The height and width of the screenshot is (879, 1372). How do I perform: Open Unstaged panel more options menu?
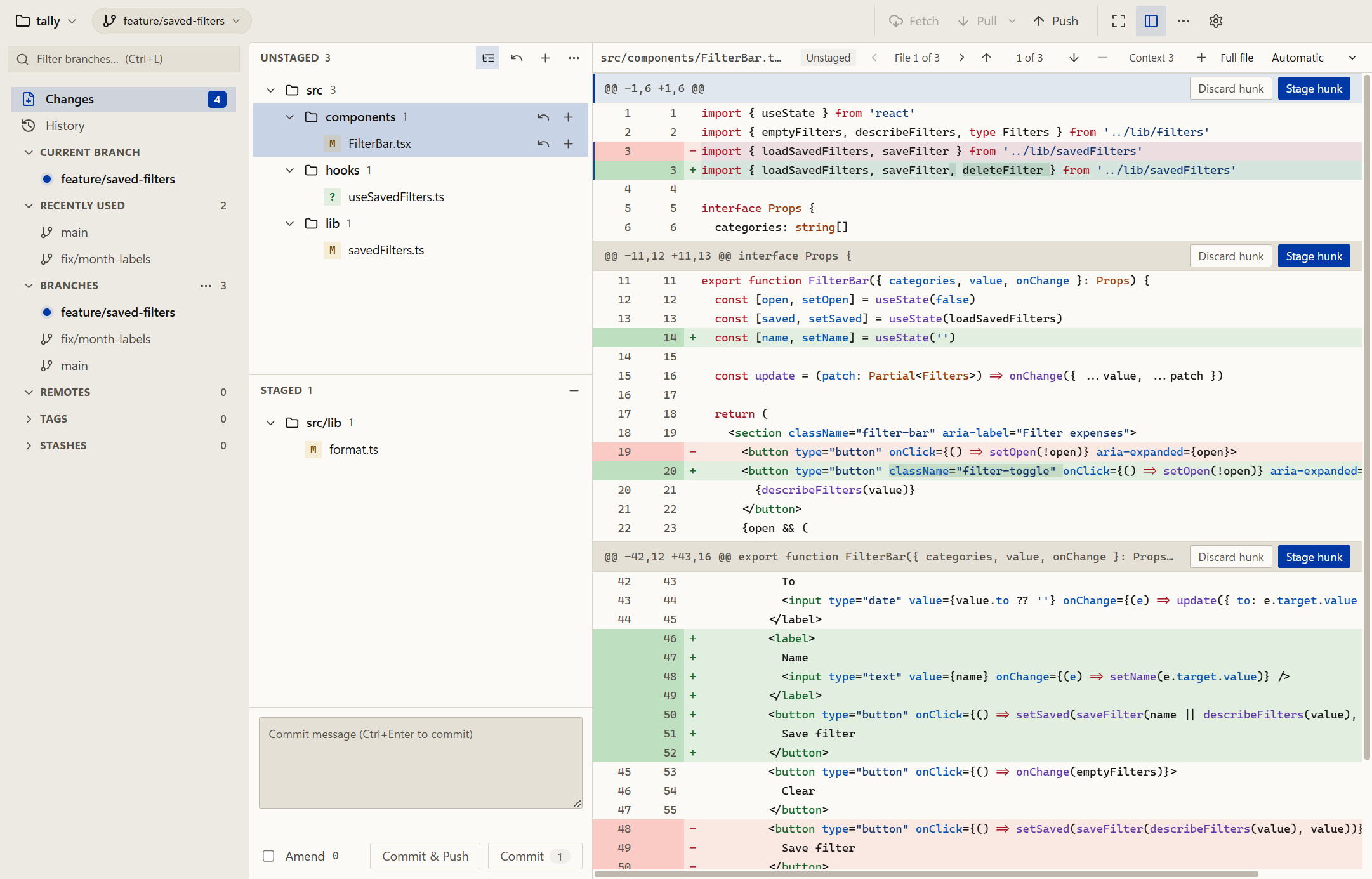point(574,58)
